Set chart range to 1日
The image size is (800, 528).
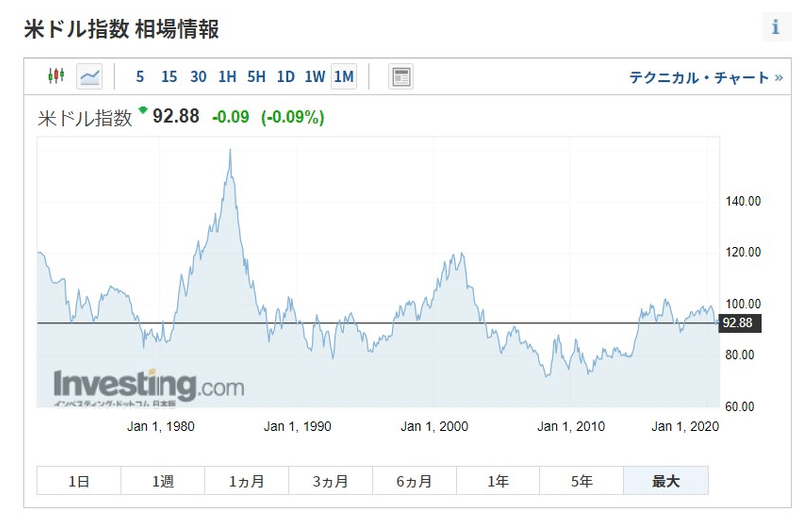pyautogui.click(x=79, y=481)
